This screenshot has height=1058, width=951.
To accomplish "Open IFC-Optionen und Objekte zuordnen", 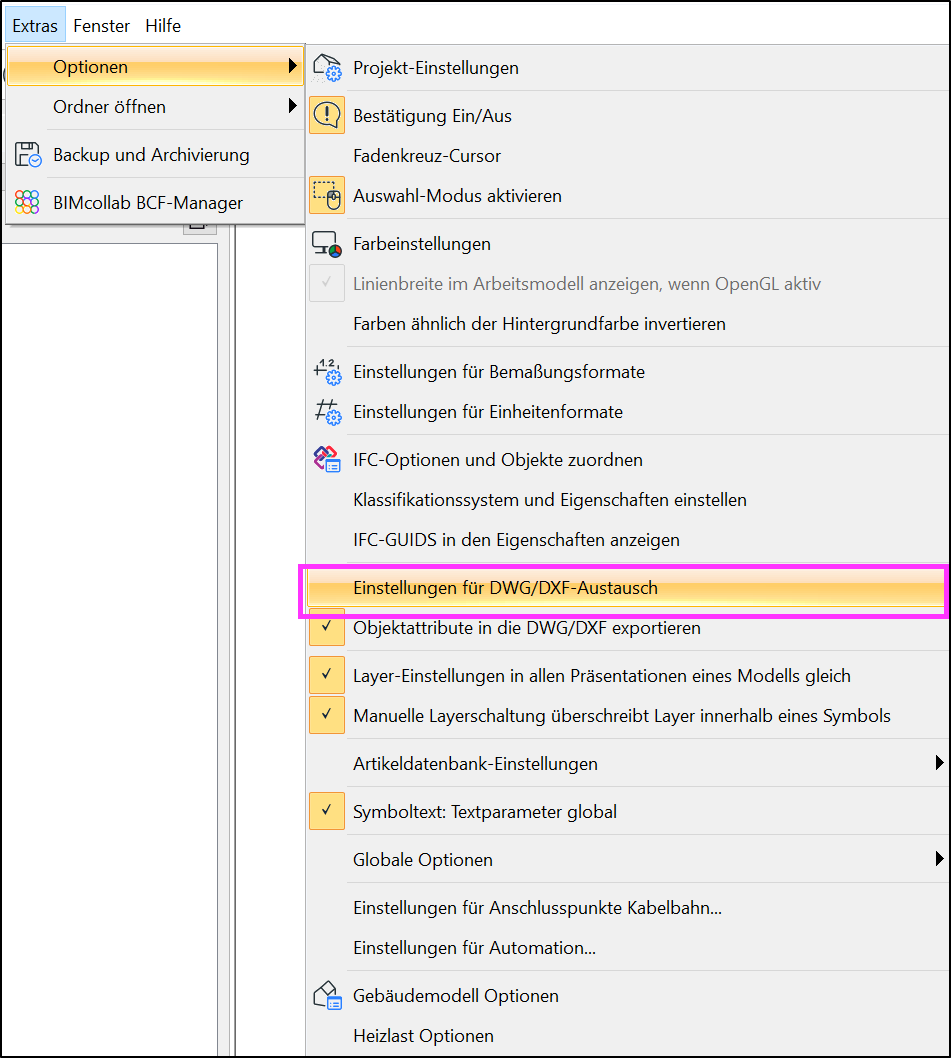I will (x=628, y=460).
